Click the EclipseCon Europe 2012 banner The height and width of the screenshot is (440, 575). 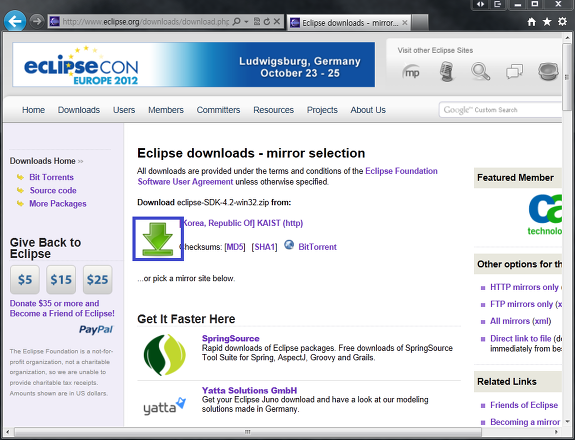(x=194, y=65)
